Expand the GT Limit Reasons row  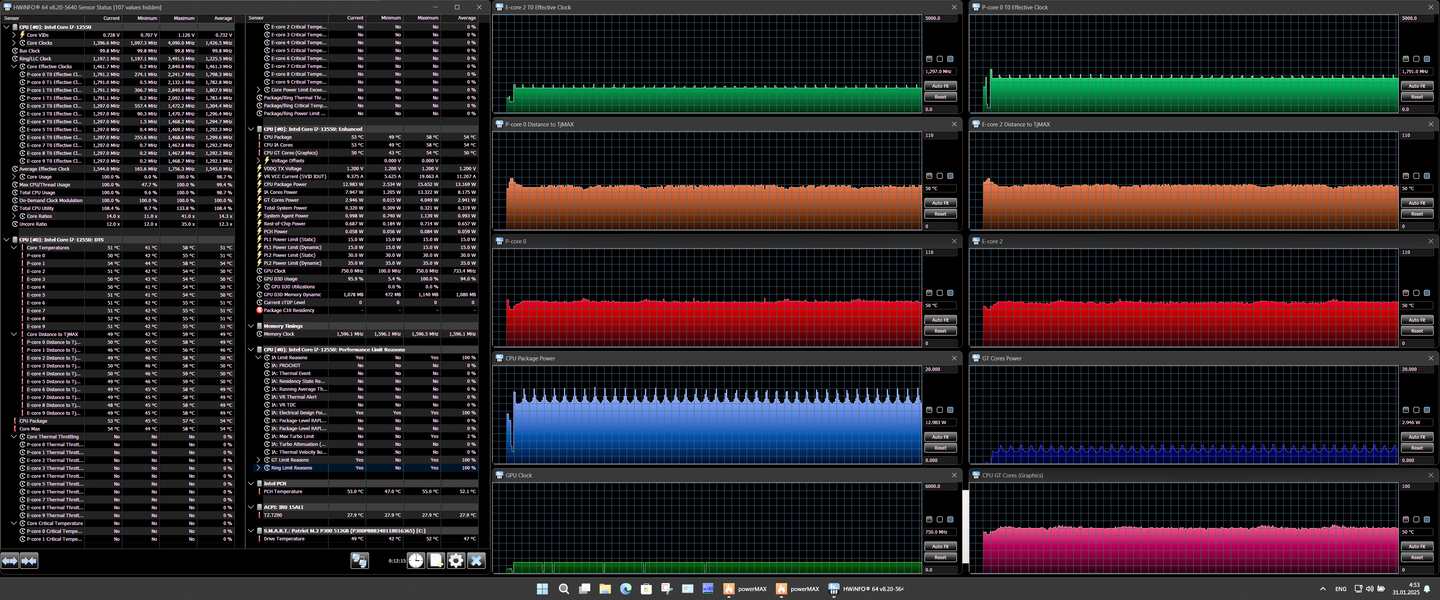coord(258,460)
